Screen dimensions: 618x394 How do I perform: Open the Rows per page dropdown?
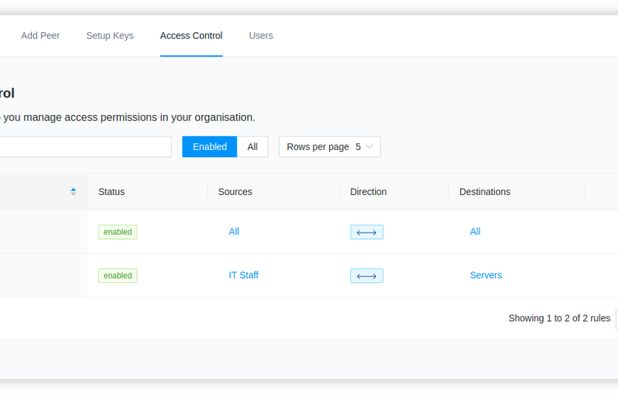[x=330, y=147]
